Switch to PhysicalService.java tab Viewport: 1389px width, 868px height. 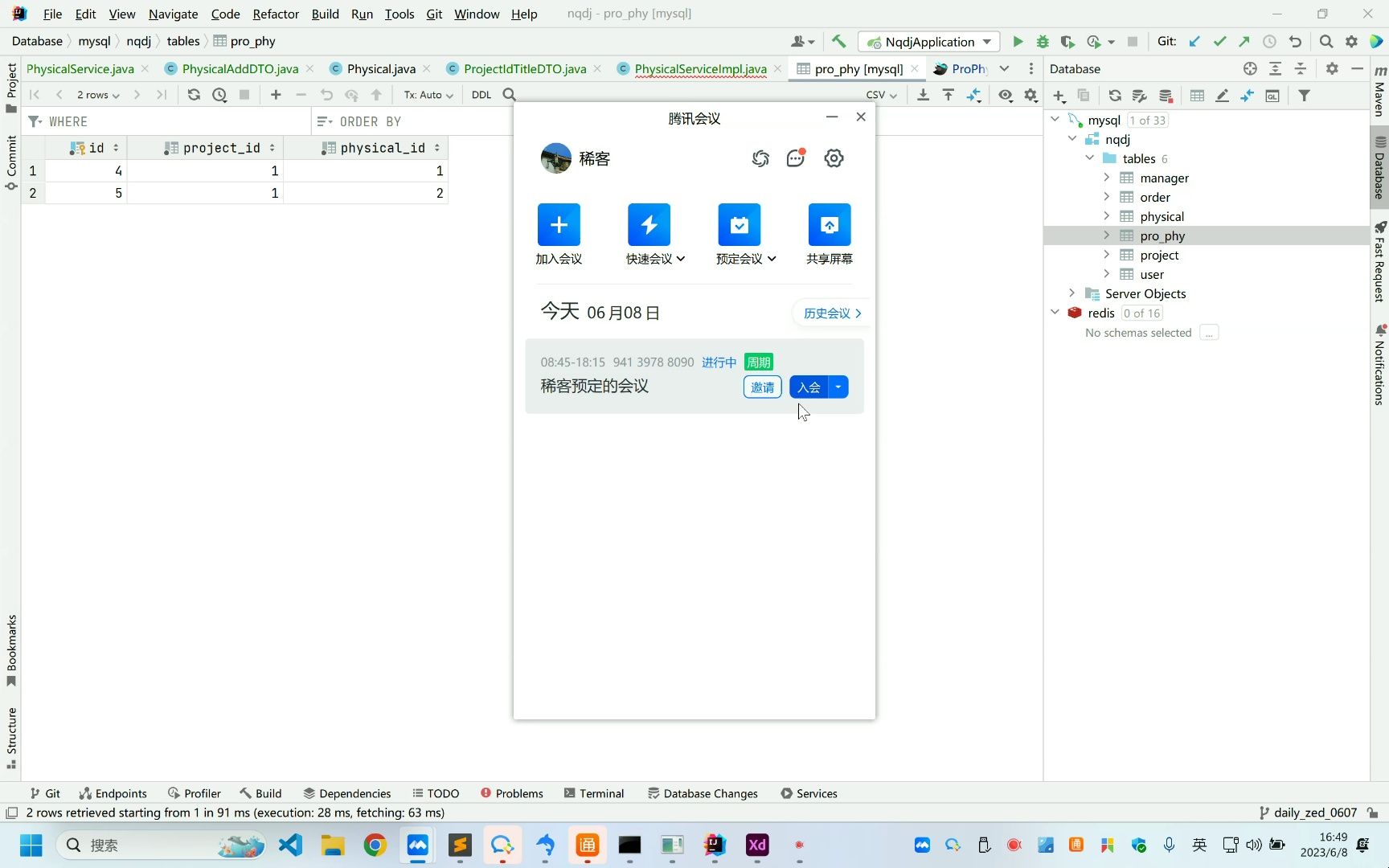click(x=80, y=69)
